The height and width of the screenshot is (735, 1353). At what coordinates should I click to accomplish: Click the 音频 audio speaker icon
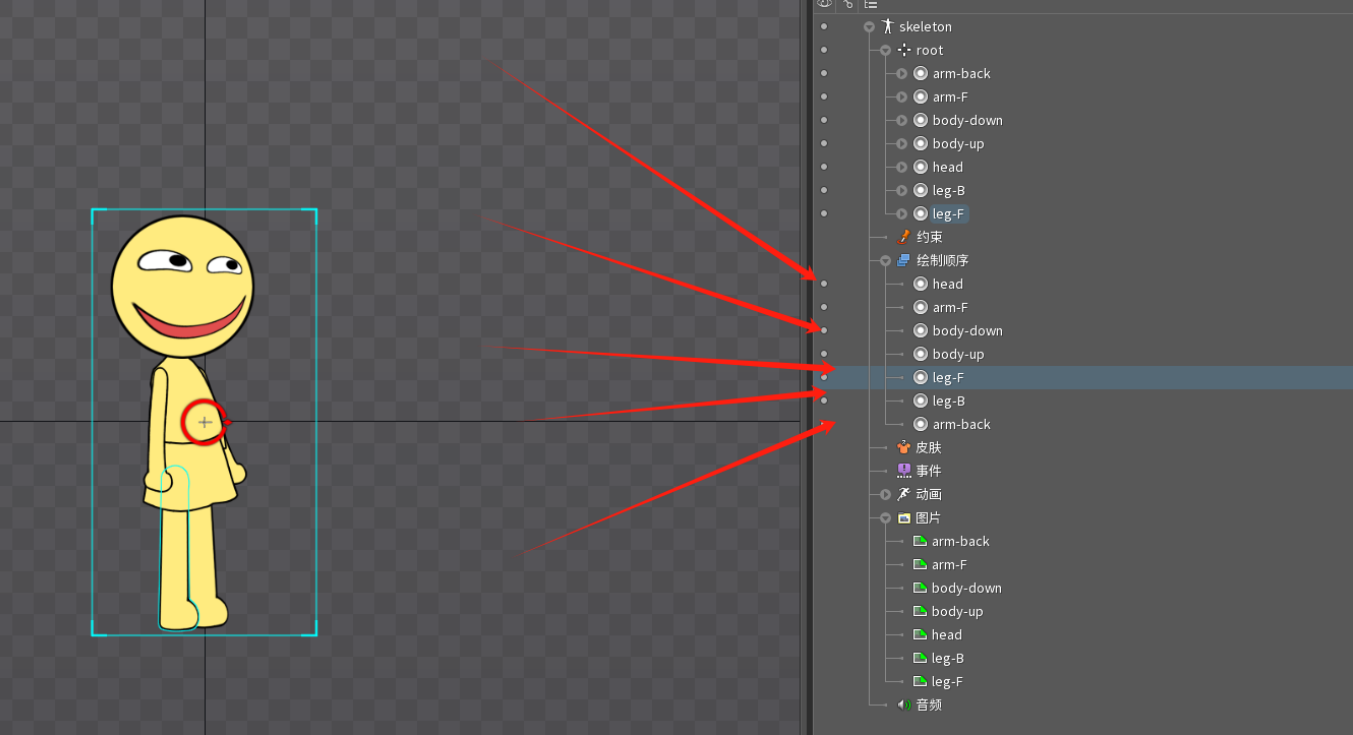(x=904, y=705)
